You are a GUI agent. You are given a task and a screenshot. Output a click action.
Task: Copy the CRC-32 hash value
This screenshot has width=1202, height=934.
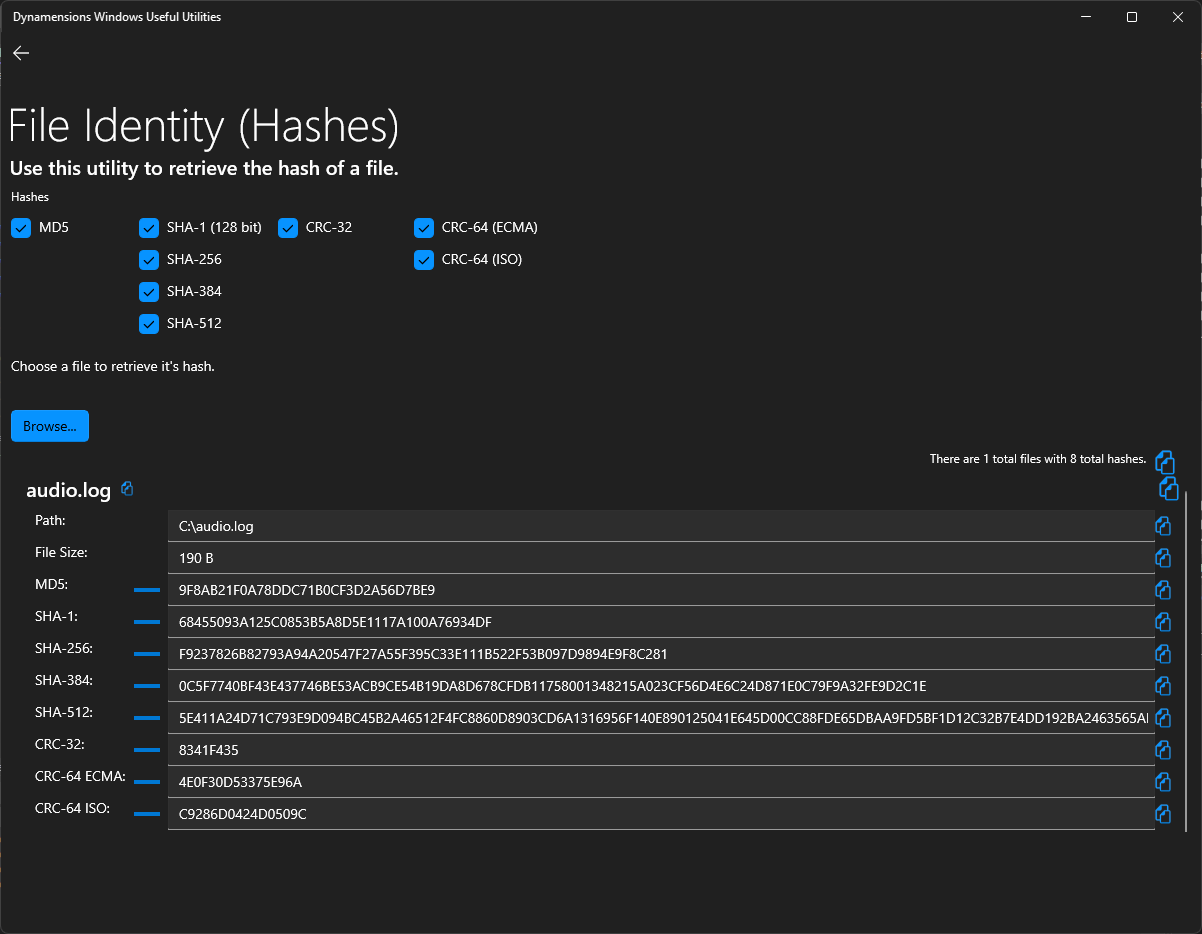tap(1163, 750)
